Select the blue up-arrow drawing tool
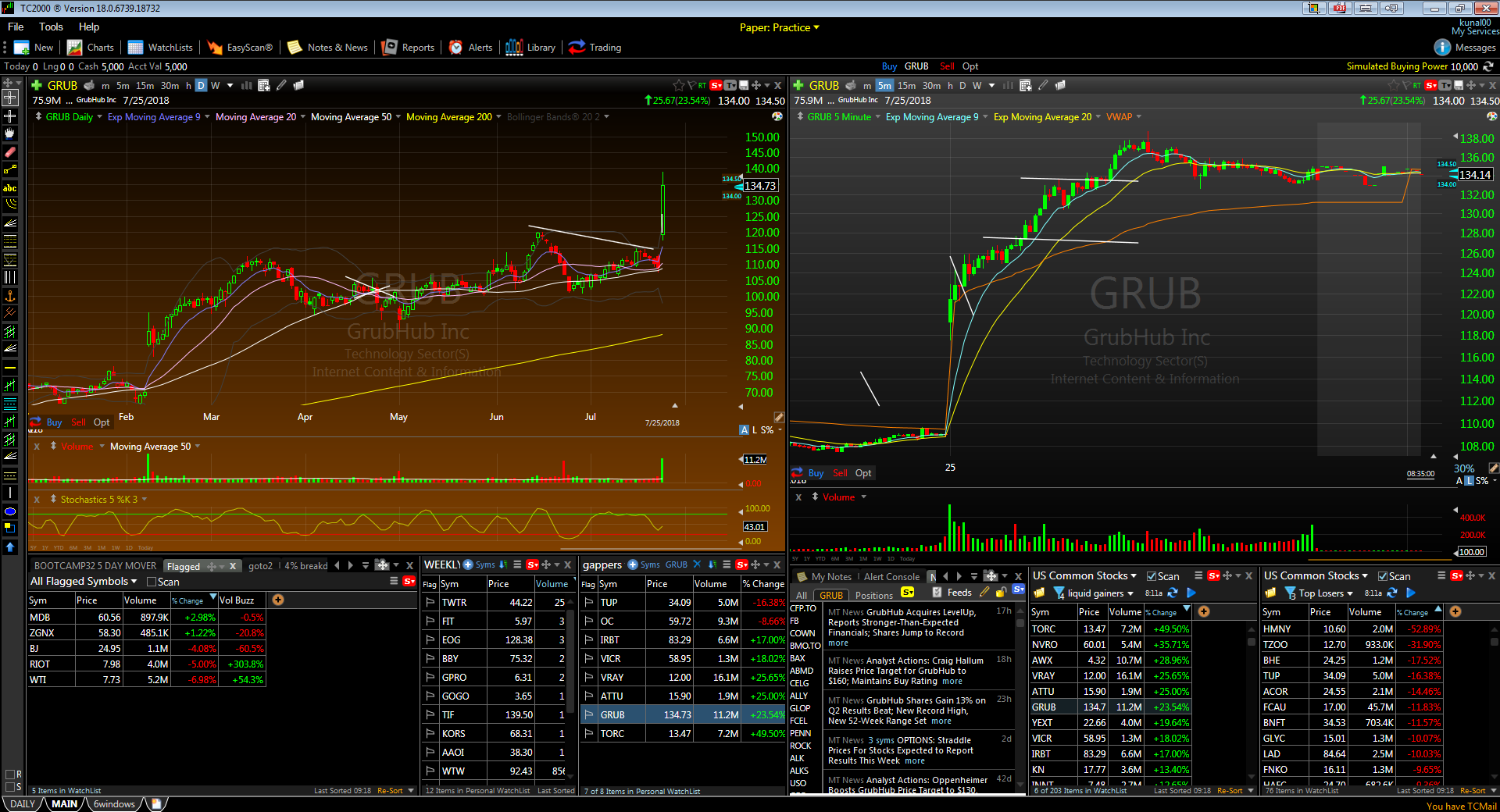 click(10, 547)
